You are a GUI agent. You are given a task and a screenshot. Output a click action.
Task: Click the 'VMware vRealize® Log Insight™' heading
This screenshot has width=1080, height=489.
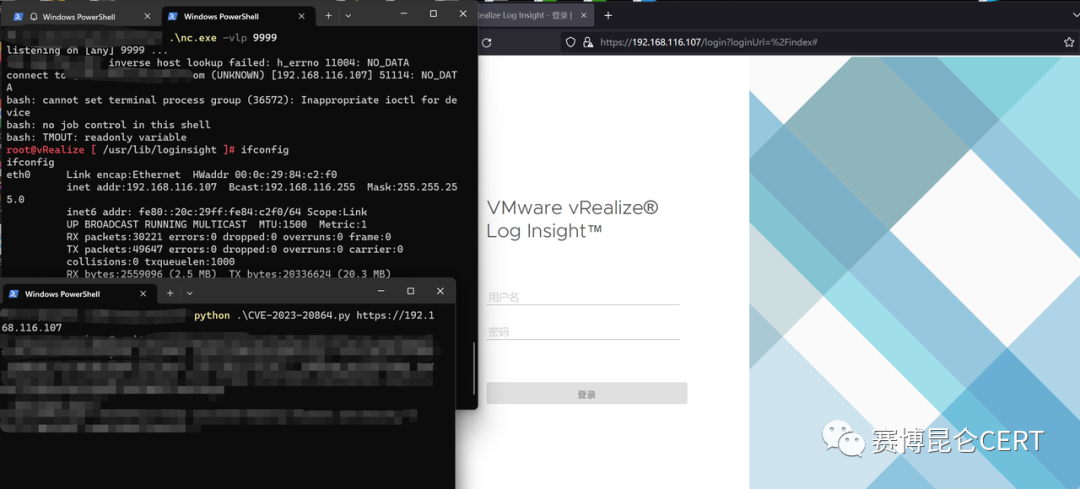click(x=572, y=219)
